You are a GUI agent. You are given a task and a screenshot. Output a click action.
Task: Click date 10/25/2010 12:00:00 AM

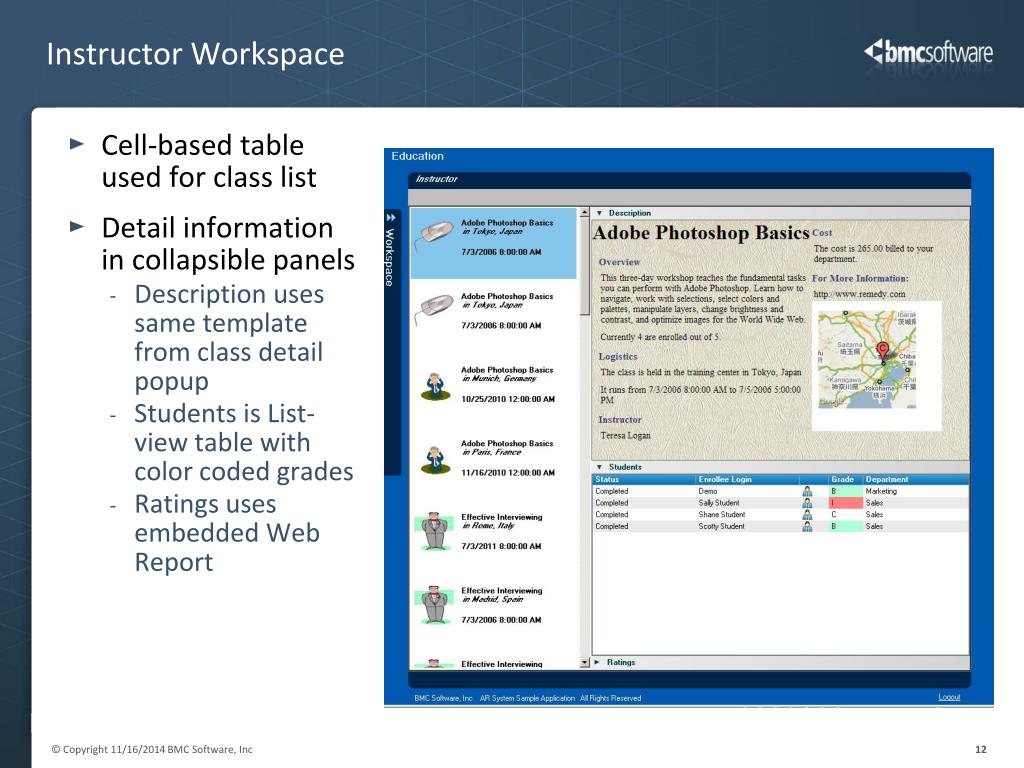pos(508,399)
